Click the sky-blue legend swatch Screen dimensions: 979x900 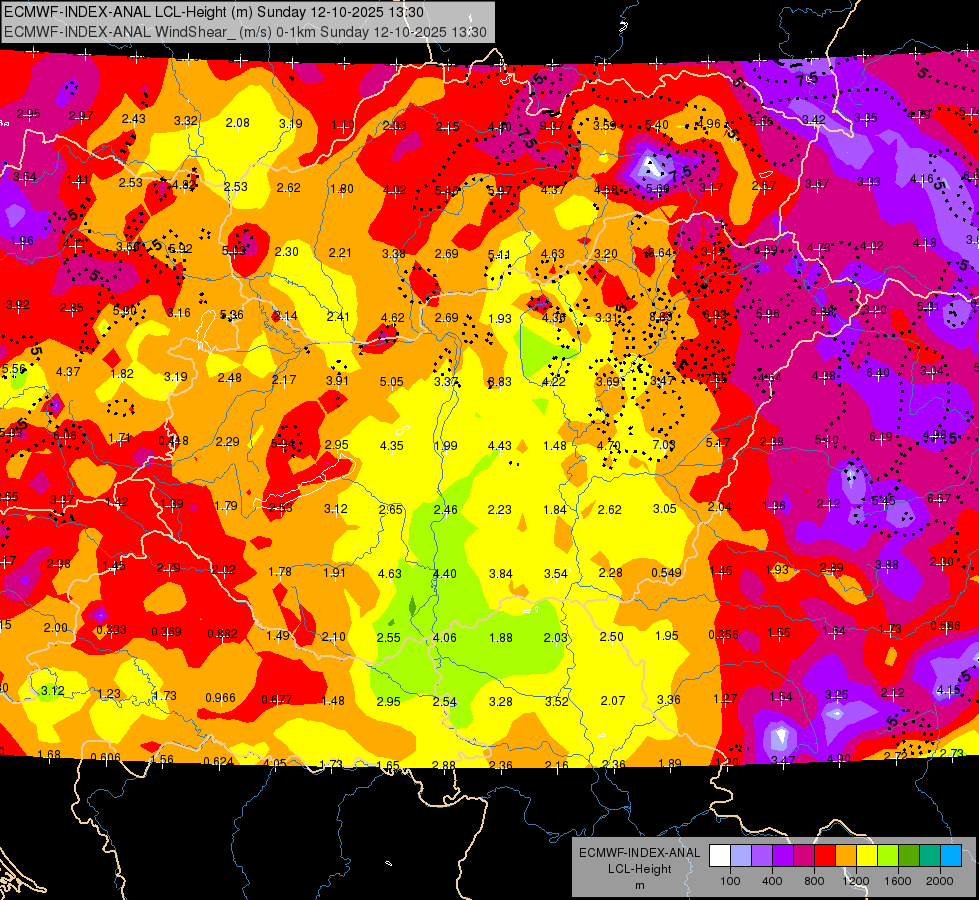tap(951, 855)
